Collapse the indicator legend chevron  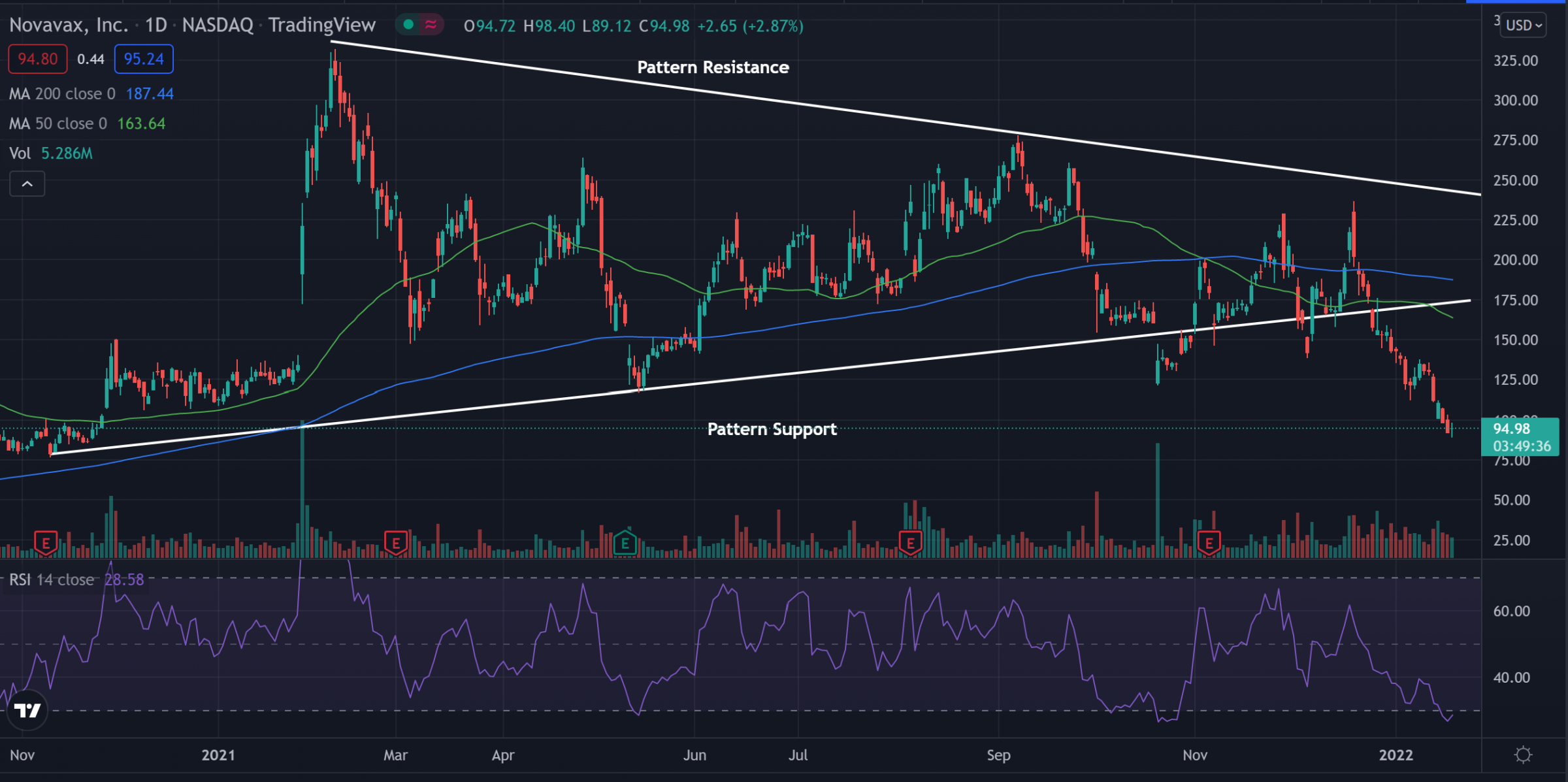pyautogui.click(x=27, y=184)
